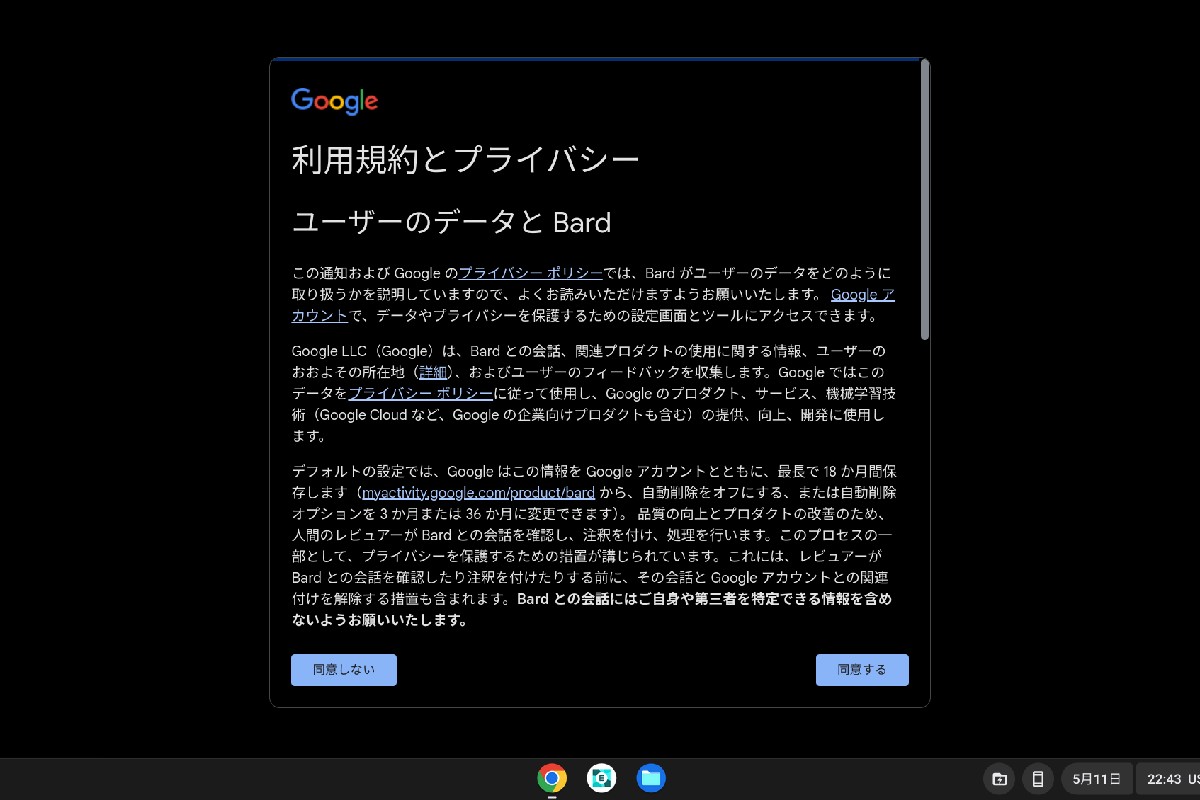Open the second プライバシー ポリシー link

click(x=419, y=393)
